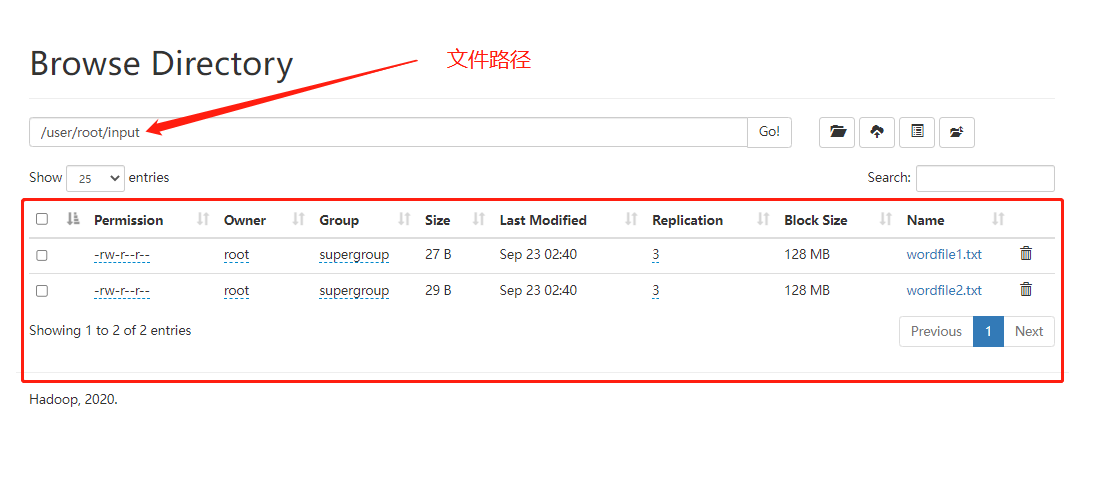Click the create directory folder icon

(x=837, y=132)
